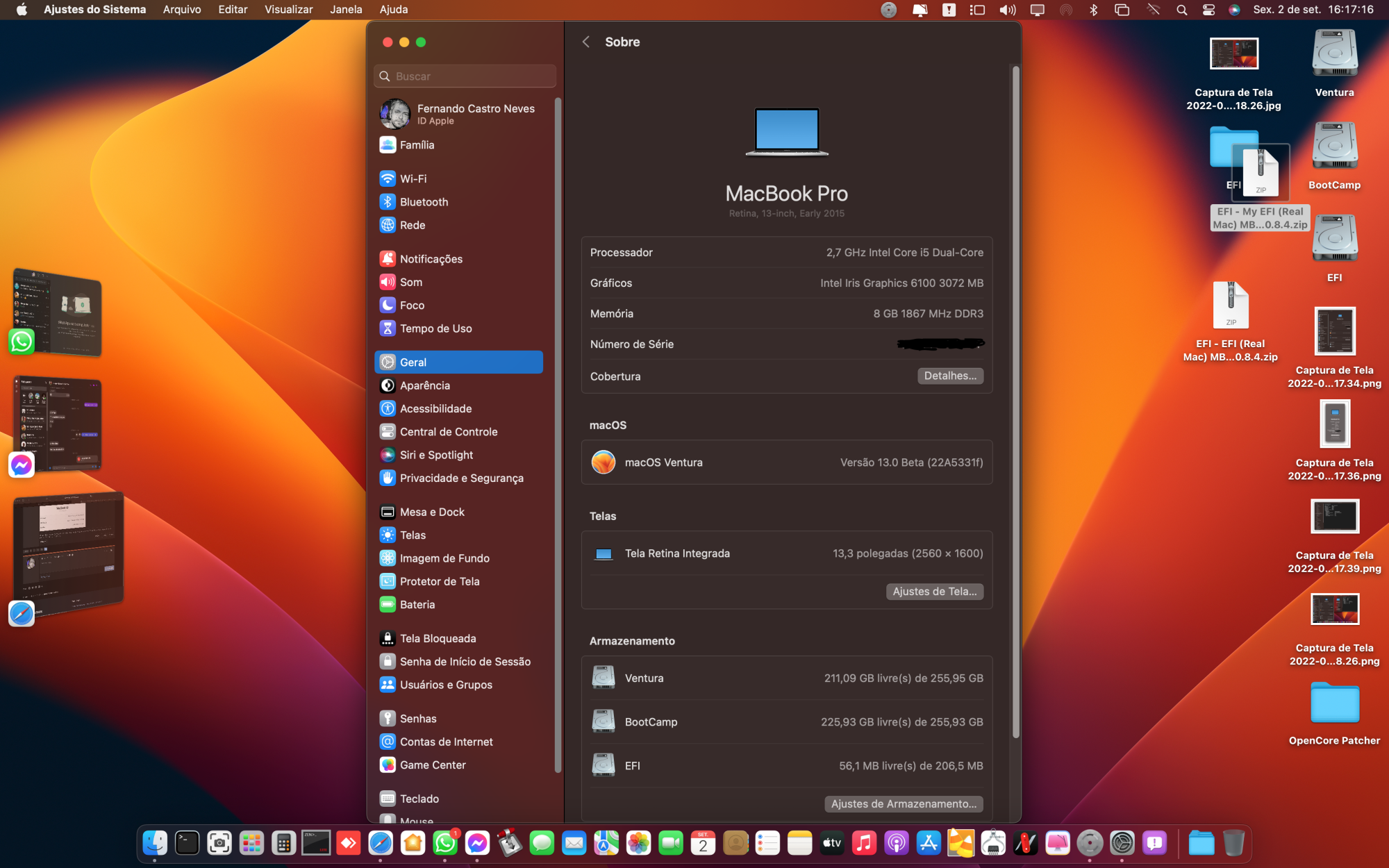Click the About pane vertical scrollbar
Image resolution: width=1389 pixels, height=868 pixels.
pyautogui.click(x=1015, y=403)
